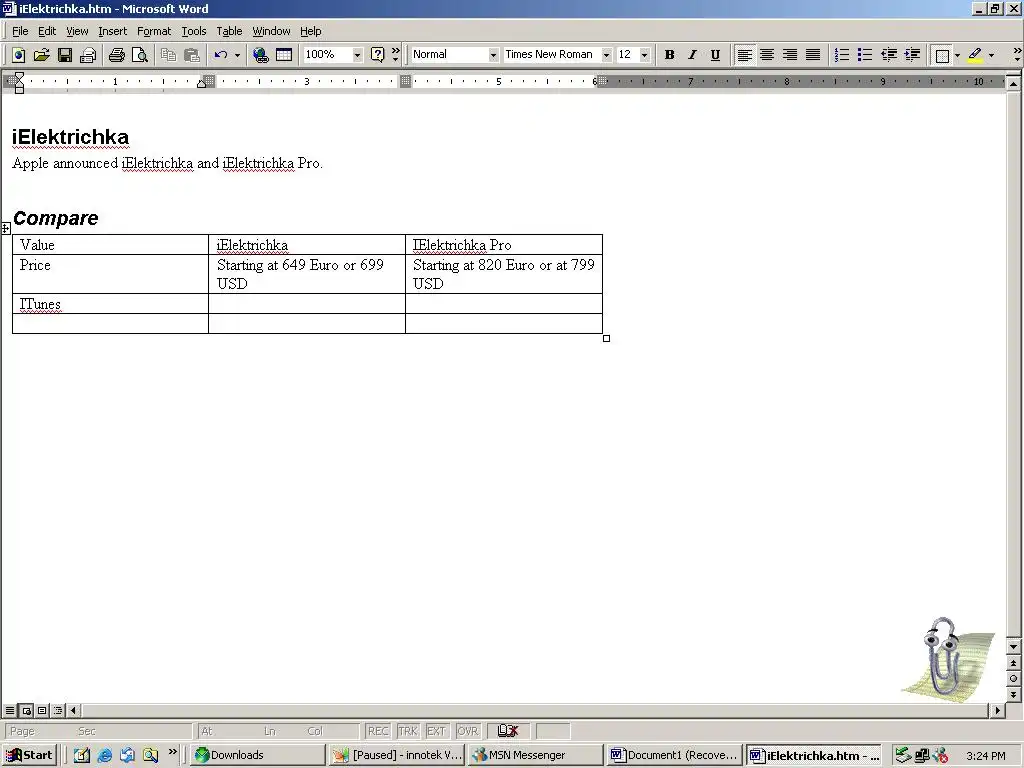Switch to Paused innotek taskbar button
Screen dimensions: 1024x768
tap(396, 755)
